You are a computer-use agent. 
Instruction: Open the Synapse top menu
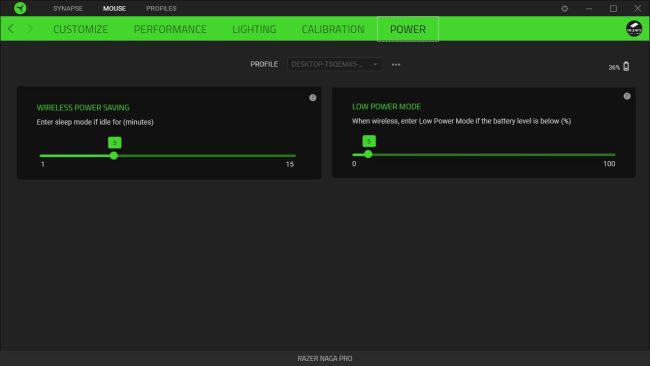click(x=68, y=8)
